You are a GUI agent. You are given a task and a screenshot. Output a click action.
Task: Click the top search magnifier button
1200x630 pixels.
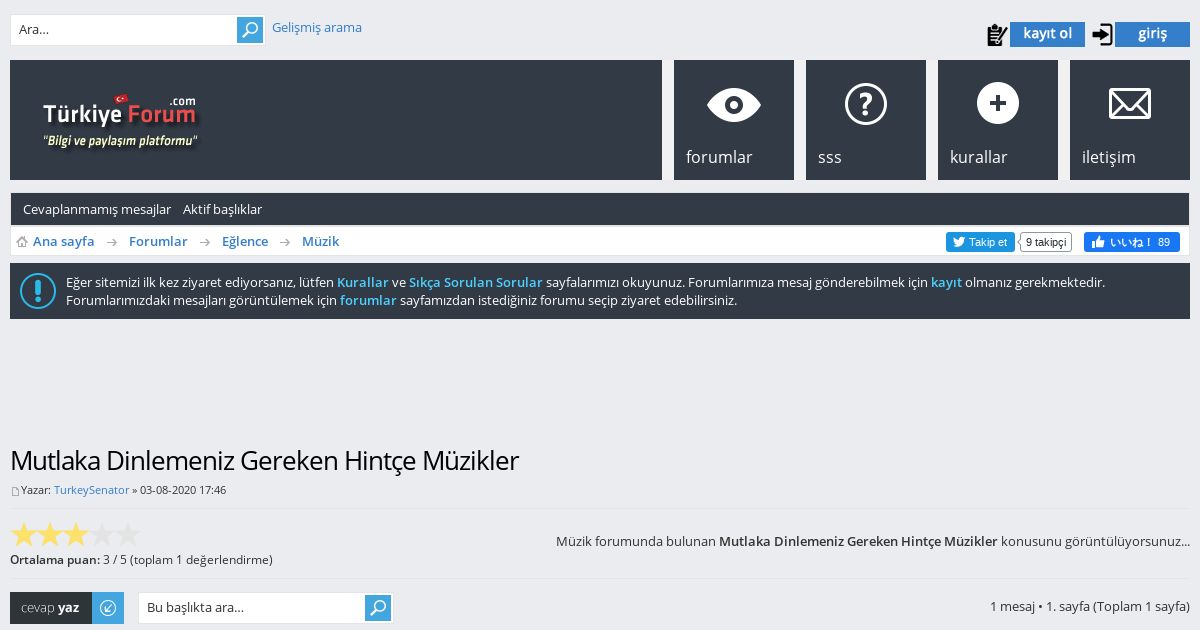[x=250, y=30]
